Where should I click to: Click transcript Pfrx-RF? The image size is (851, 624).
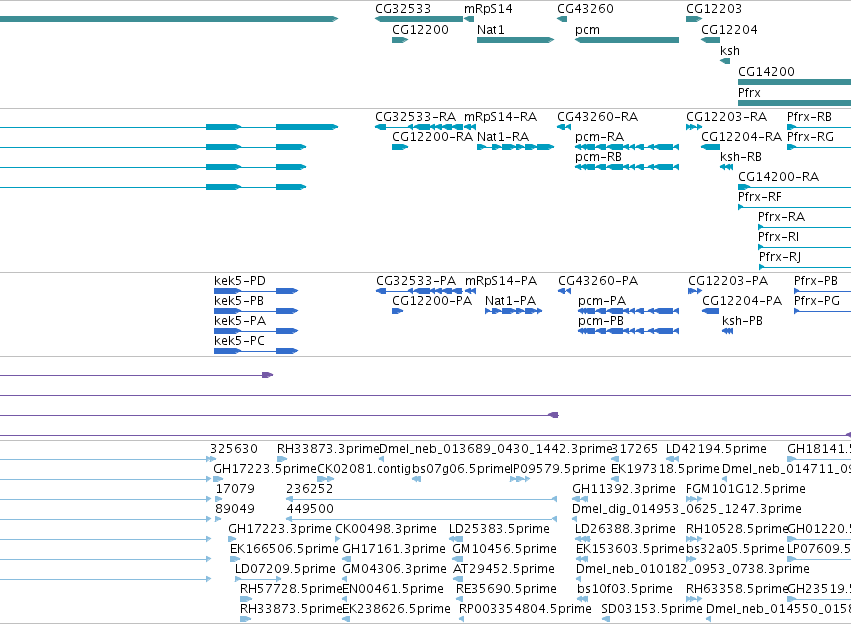(x=760, y=197)
